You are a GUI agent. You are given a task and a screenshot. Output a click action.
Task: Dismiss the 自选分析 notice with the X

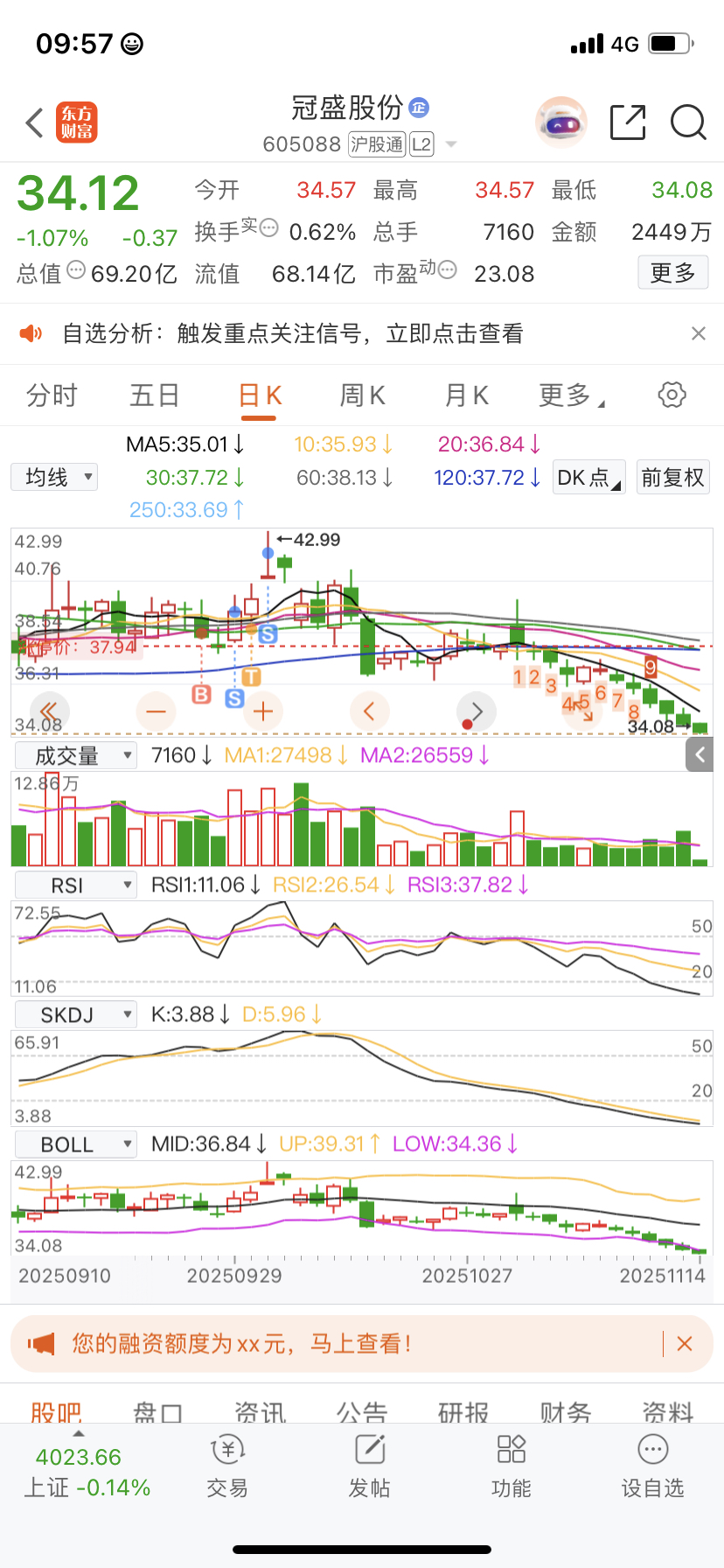coord(698,333)
